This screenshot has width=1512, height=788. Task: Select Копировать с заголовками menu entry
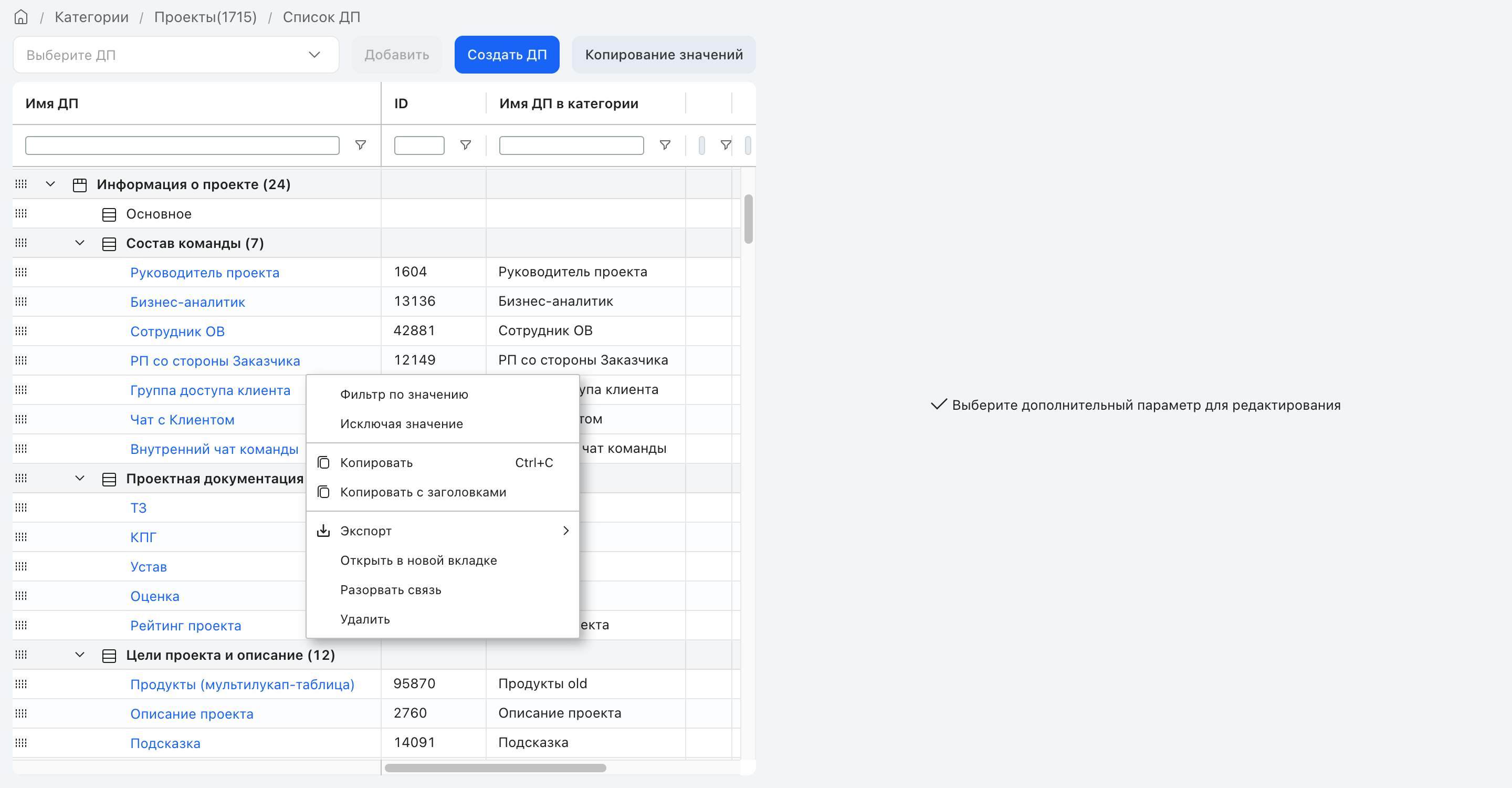point(443,492)
